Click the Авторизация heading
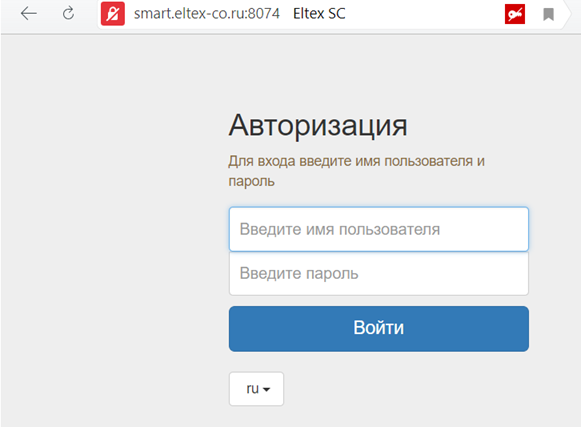This screenshot has width=581, height=427. (x=318, y=125)
